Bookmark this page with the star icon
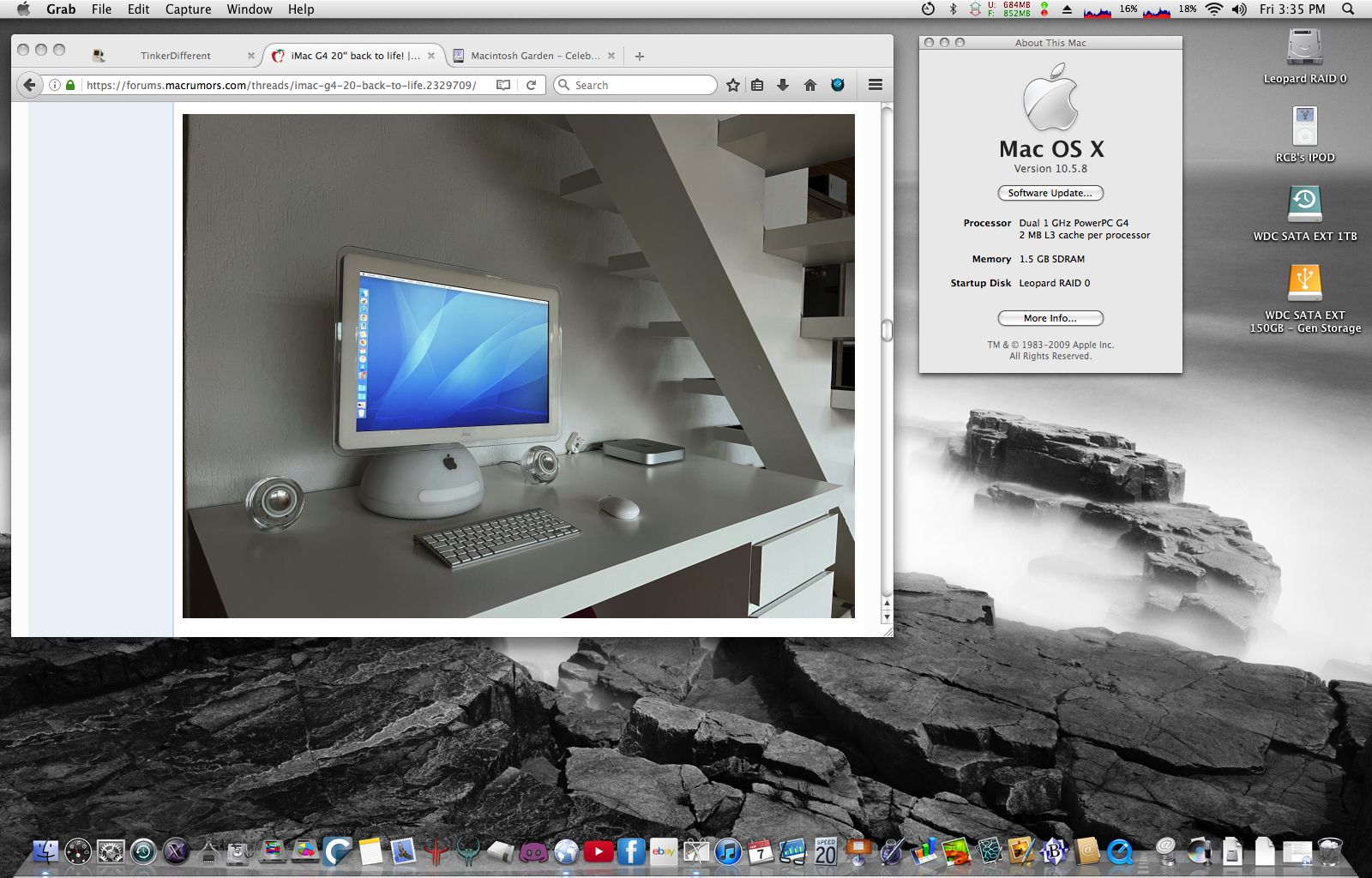Image resolution: width=1372 pixels, height=878 pixels. (x=733, y=85)
